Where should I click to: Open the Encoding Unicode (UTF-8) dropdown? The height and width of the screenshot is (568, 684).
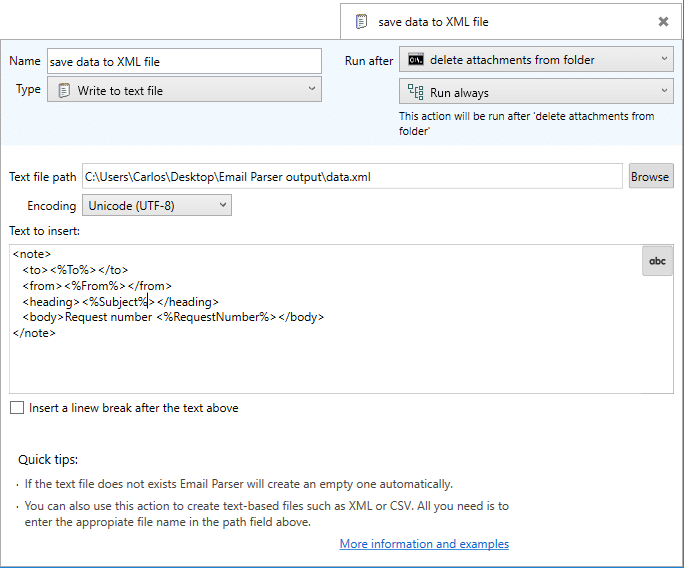pos(157,205)
